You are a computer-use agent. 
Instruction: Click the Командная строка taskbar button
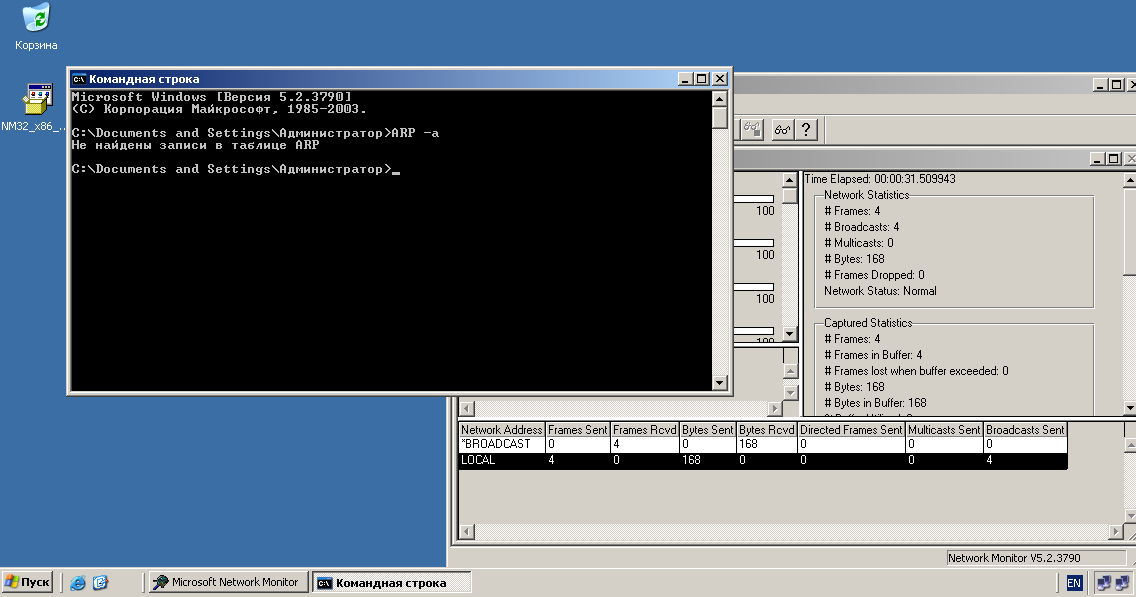click(392, 582)
